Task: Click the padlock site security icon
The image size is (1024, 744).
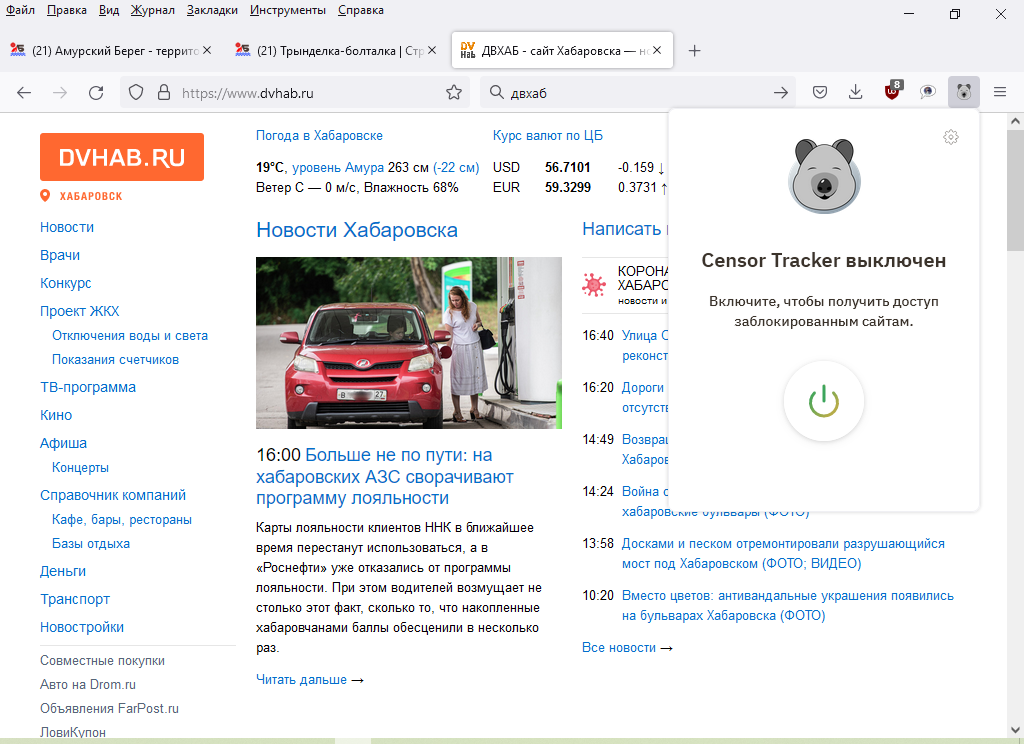Action: [164, 93]
